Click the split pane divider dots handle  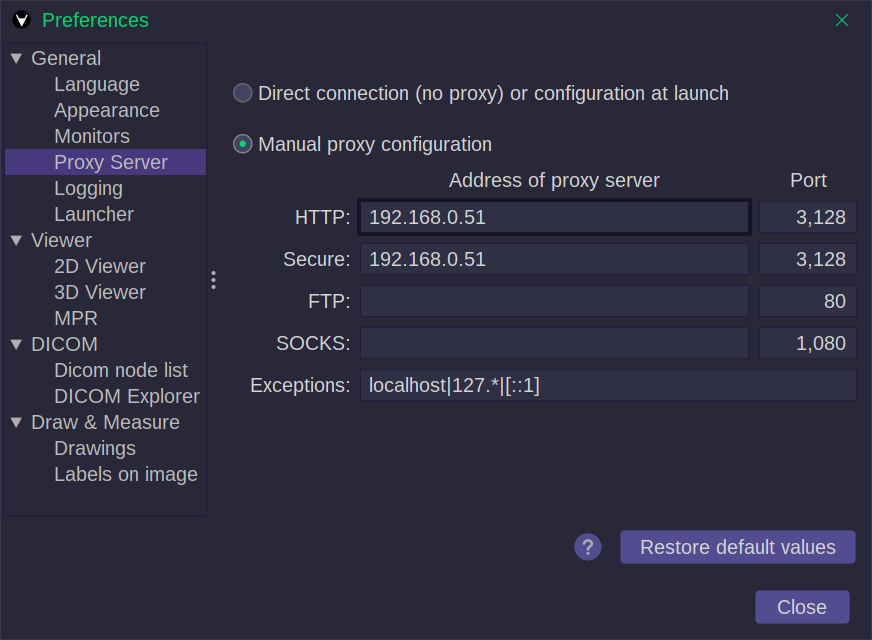[214, 280]
